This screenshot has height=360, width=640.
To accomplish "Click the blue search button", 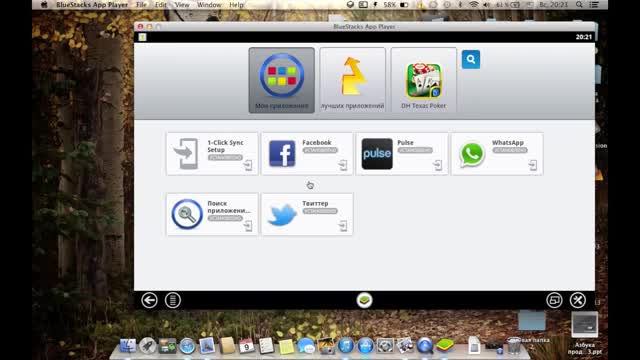I will pos(471,60).
